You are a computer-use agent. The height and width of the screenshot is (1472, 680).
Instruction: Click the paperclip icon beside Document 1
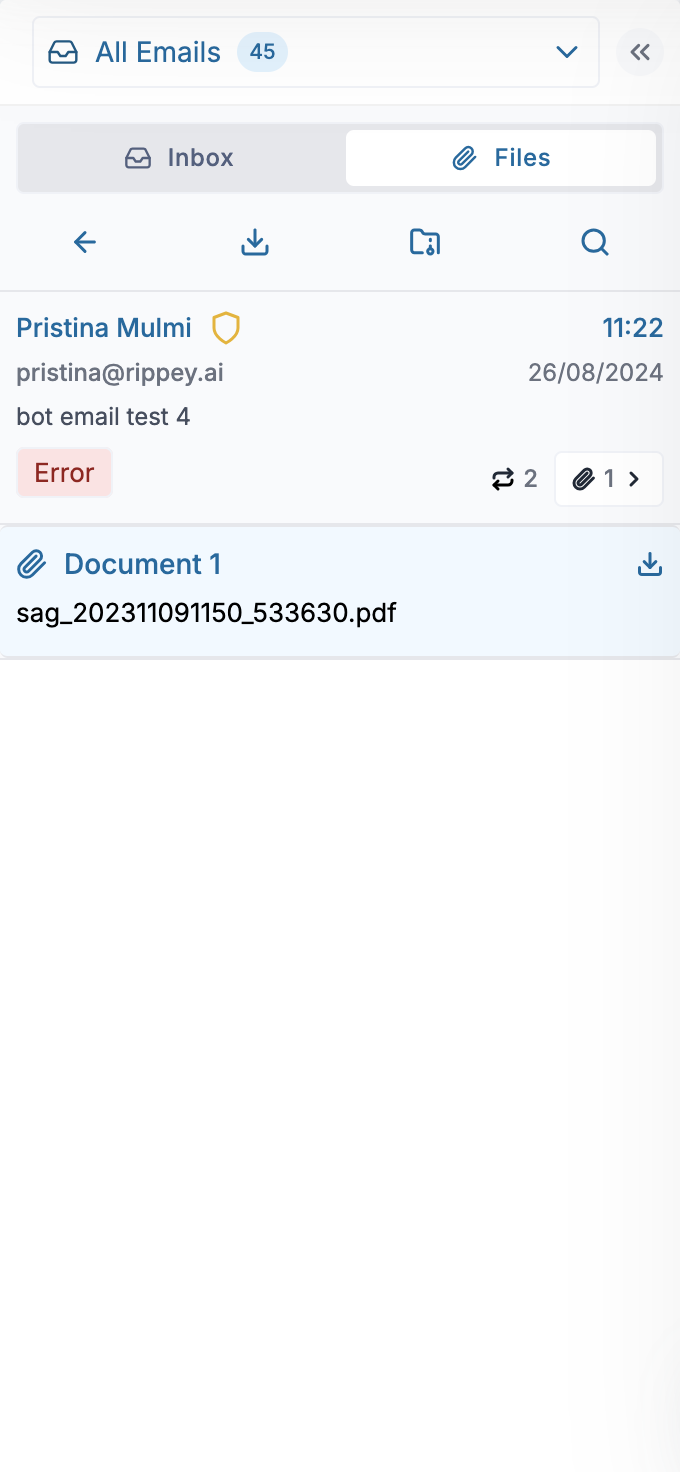32,565
